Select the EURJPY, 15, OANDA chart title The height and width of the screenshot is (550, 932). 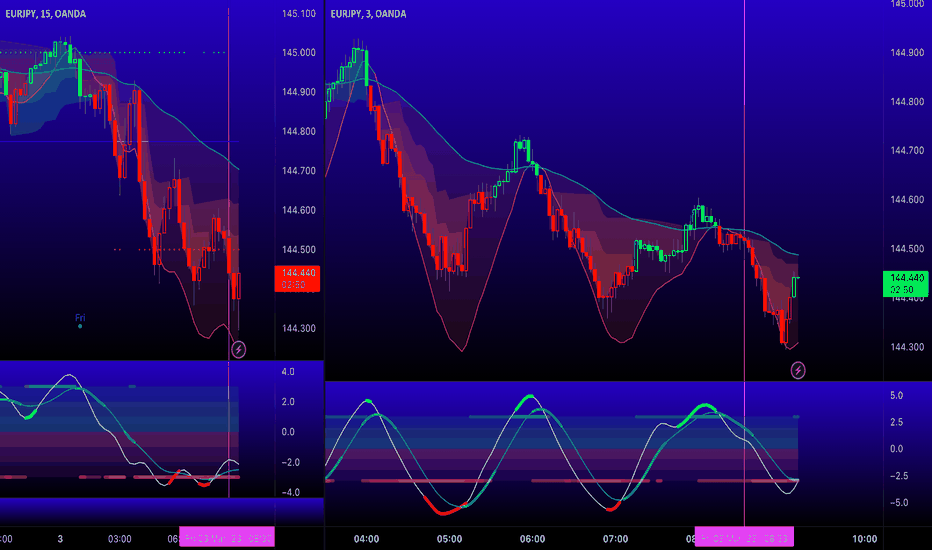click(x=46, y=14)
